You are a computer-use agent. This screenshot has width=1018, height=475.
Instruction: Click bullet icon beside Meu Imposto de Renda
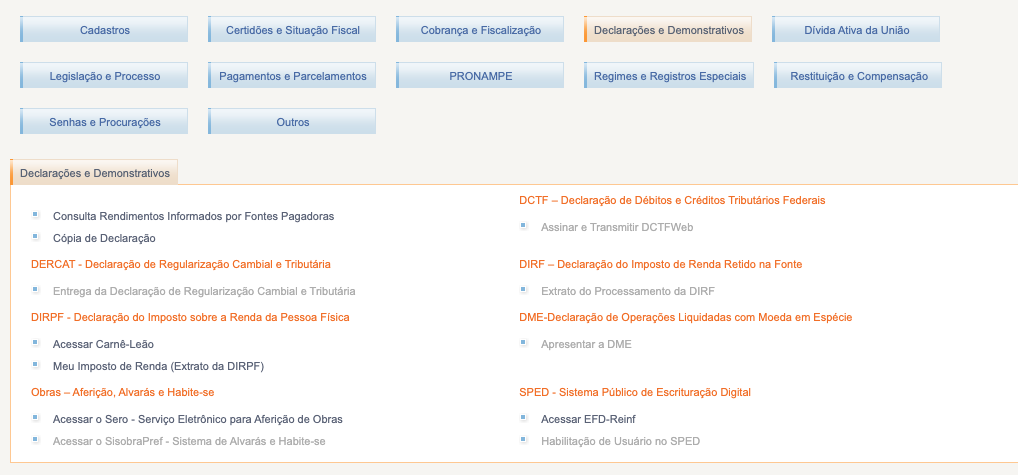pos(35,364)
